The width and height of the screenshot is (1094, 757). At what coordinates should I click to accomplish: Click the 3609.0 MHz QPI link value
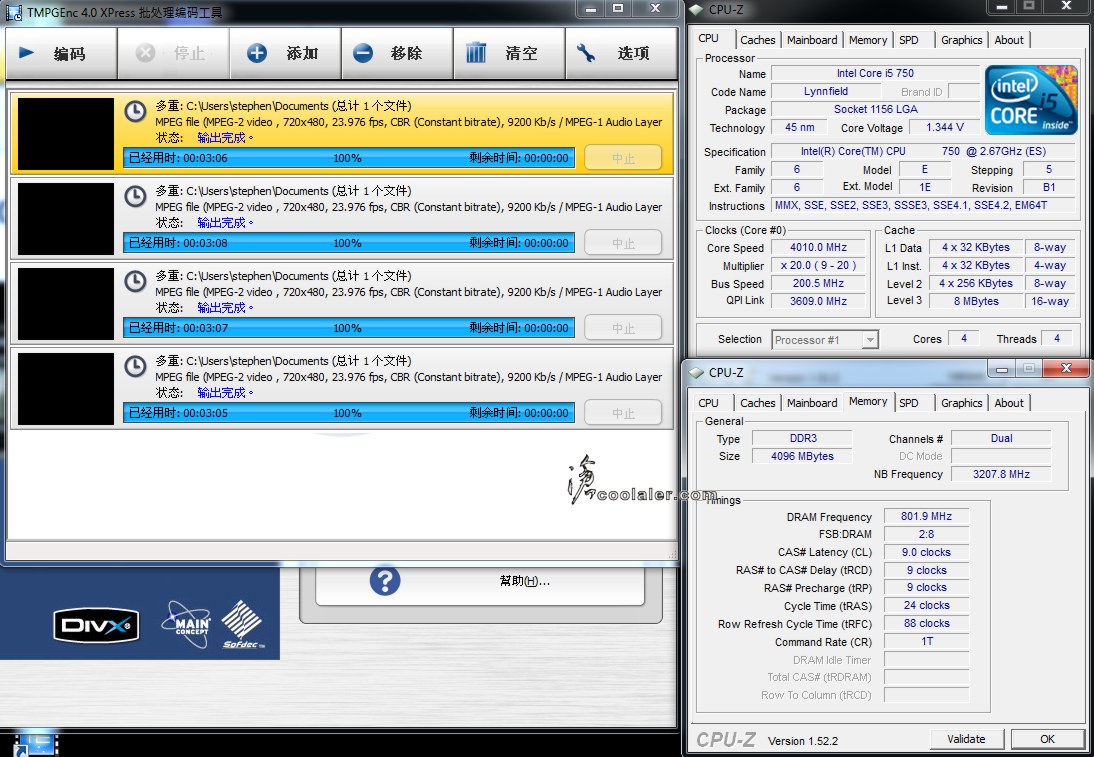click(x=818, y=301)
